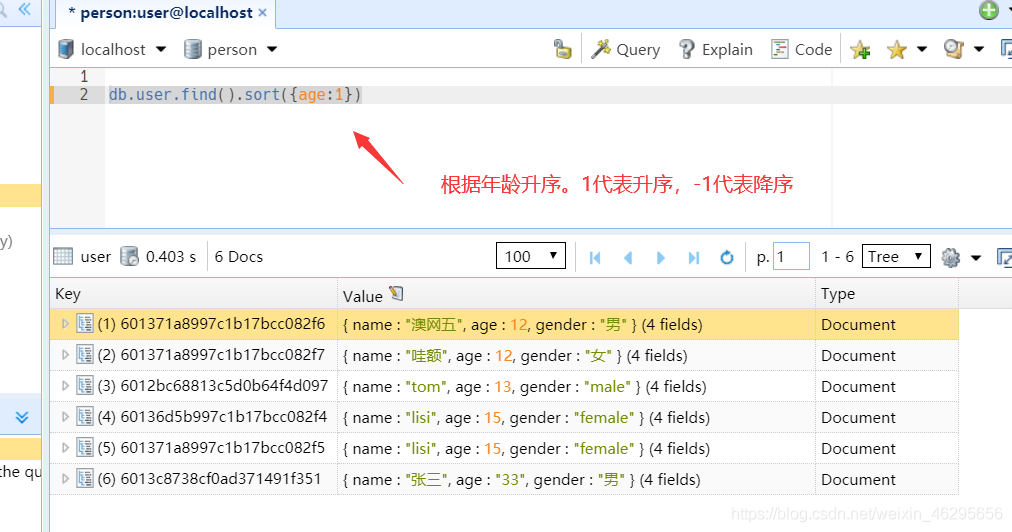Image resolution: width=1012 pixels, height=532 pixels.
Task: Open the favorites star icon
Action: (897, 50)
